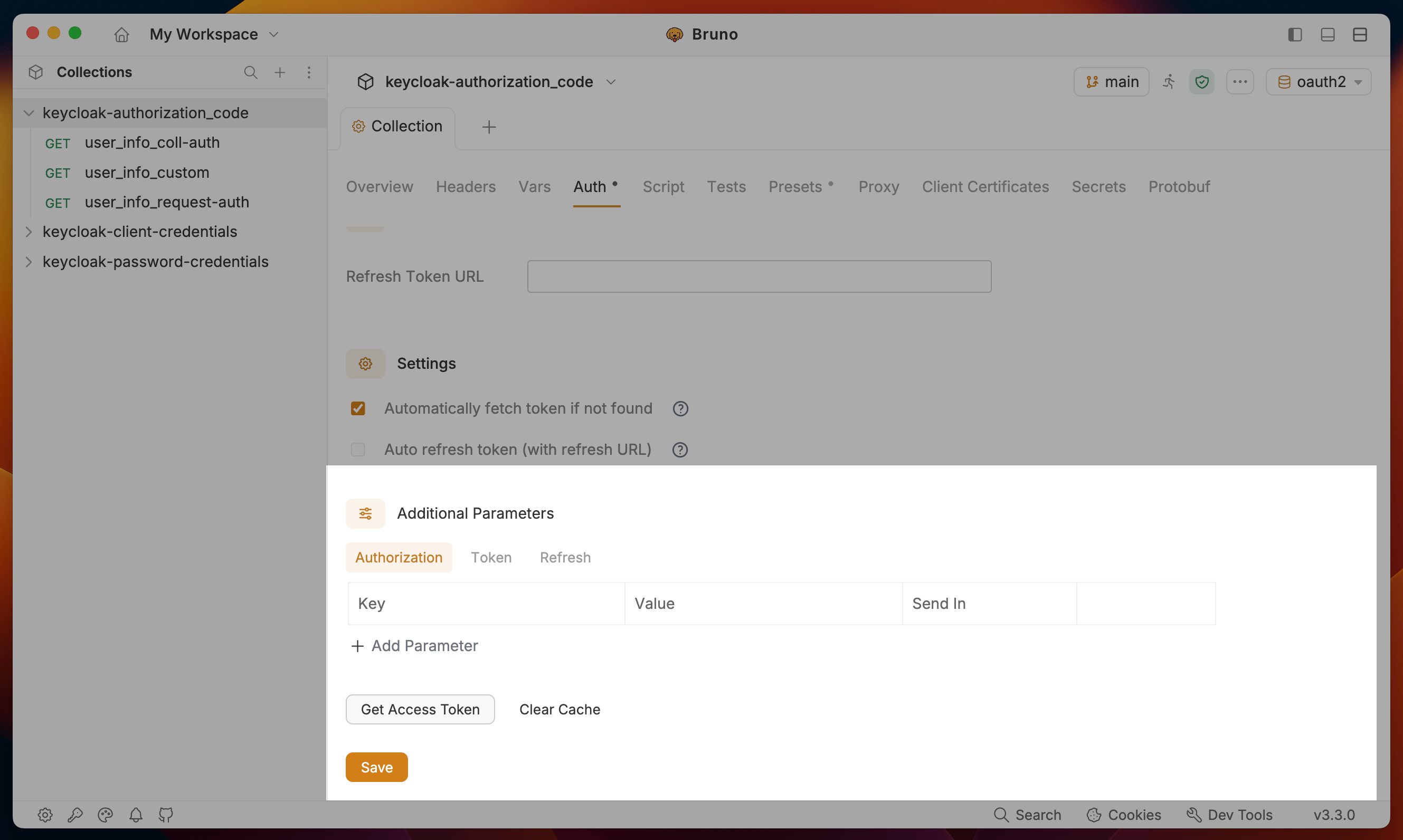Uncheck Automatically fetch token if not found

point(358,409)
